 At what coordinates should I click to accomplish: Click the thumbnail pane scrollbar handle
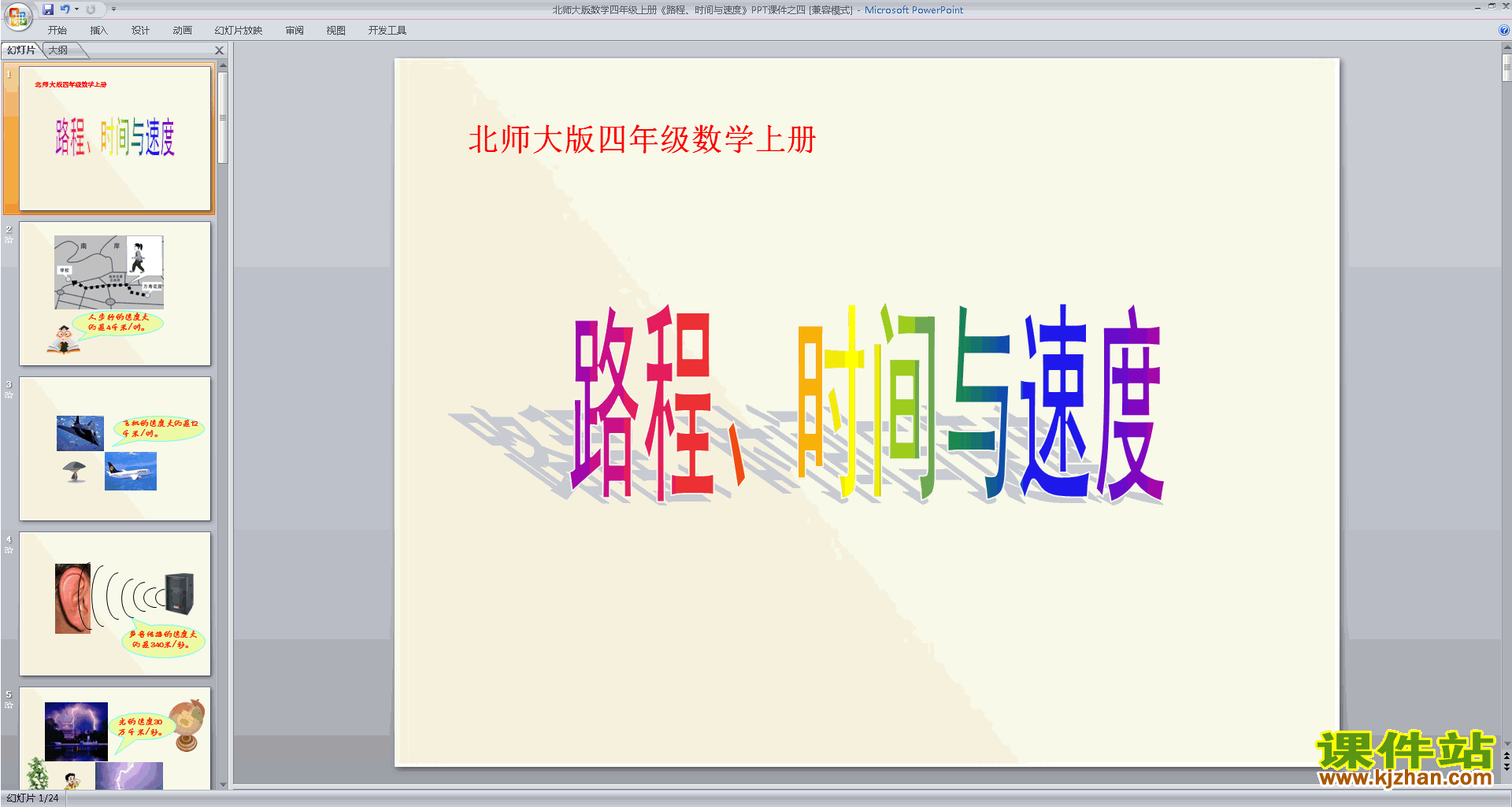click(223, 117)
